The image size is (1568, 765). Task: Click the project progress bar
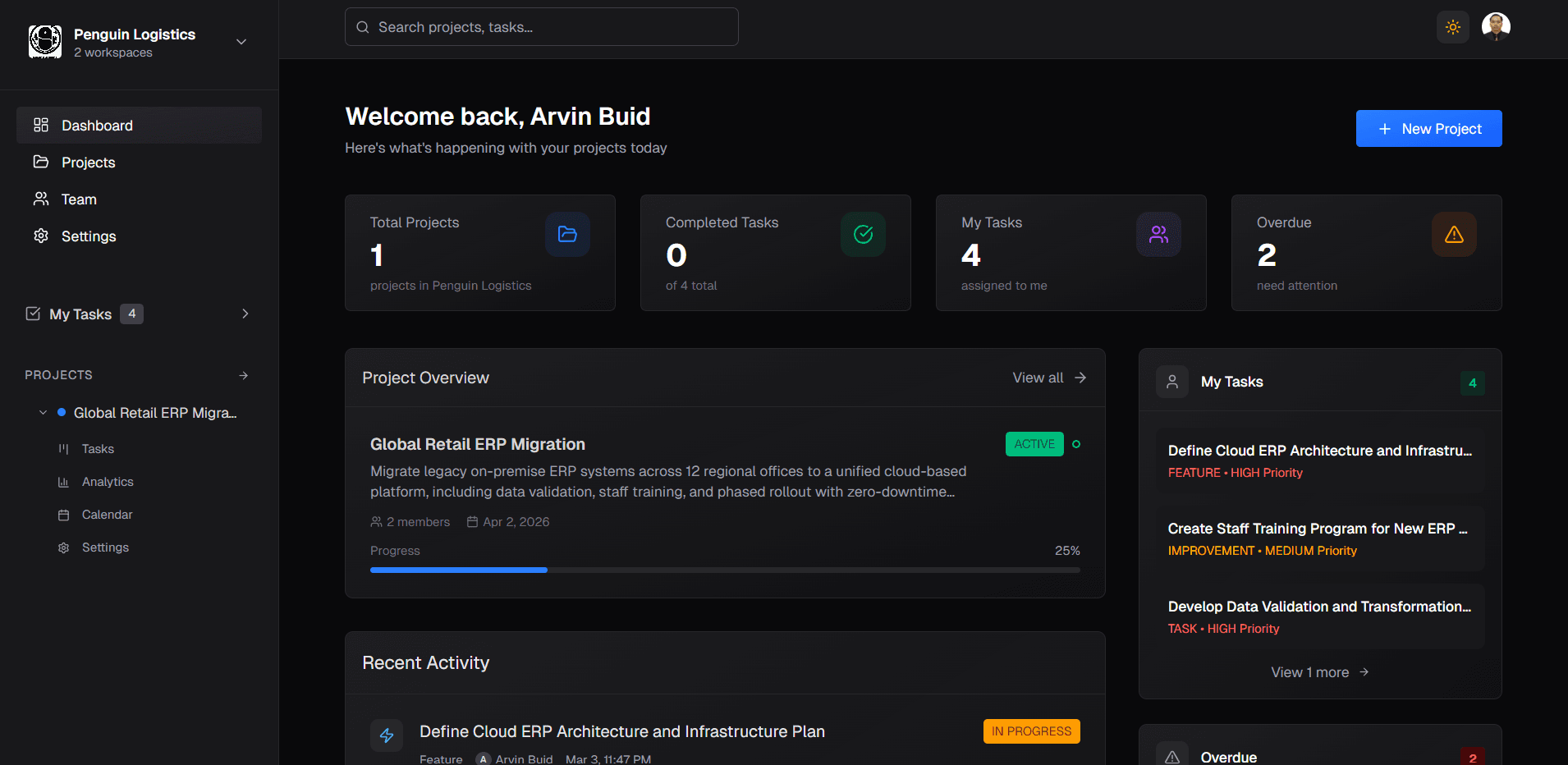click(724, 570)
